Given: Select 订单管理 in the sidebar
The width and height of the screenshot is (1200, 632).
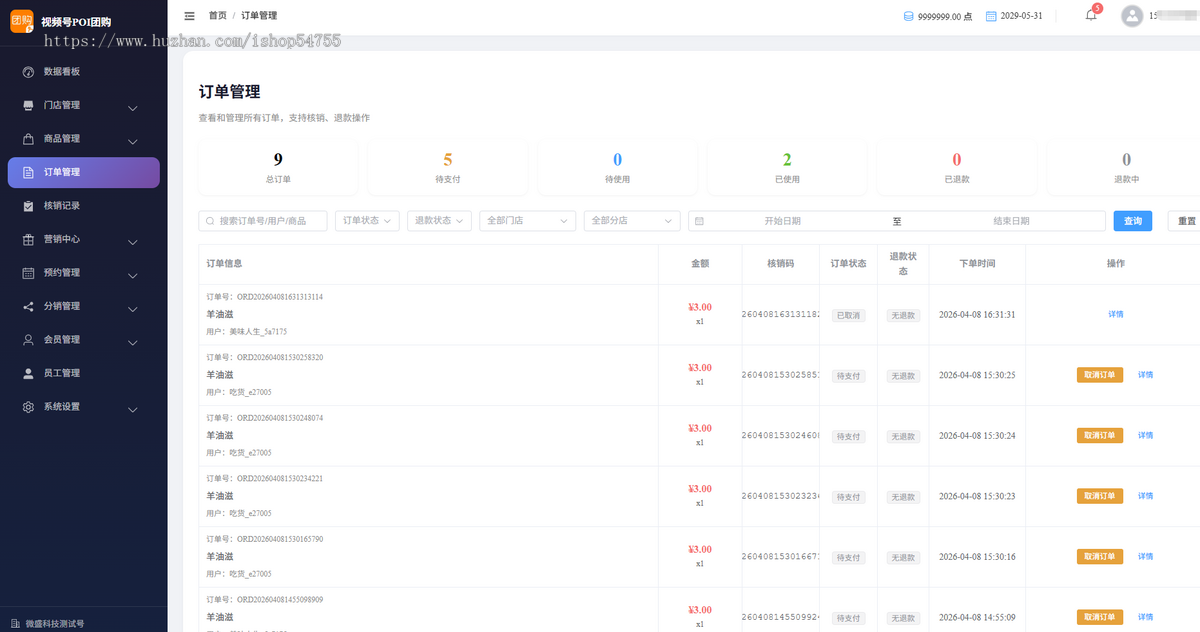Looking at the screenshot, I should tap(84, 172).
